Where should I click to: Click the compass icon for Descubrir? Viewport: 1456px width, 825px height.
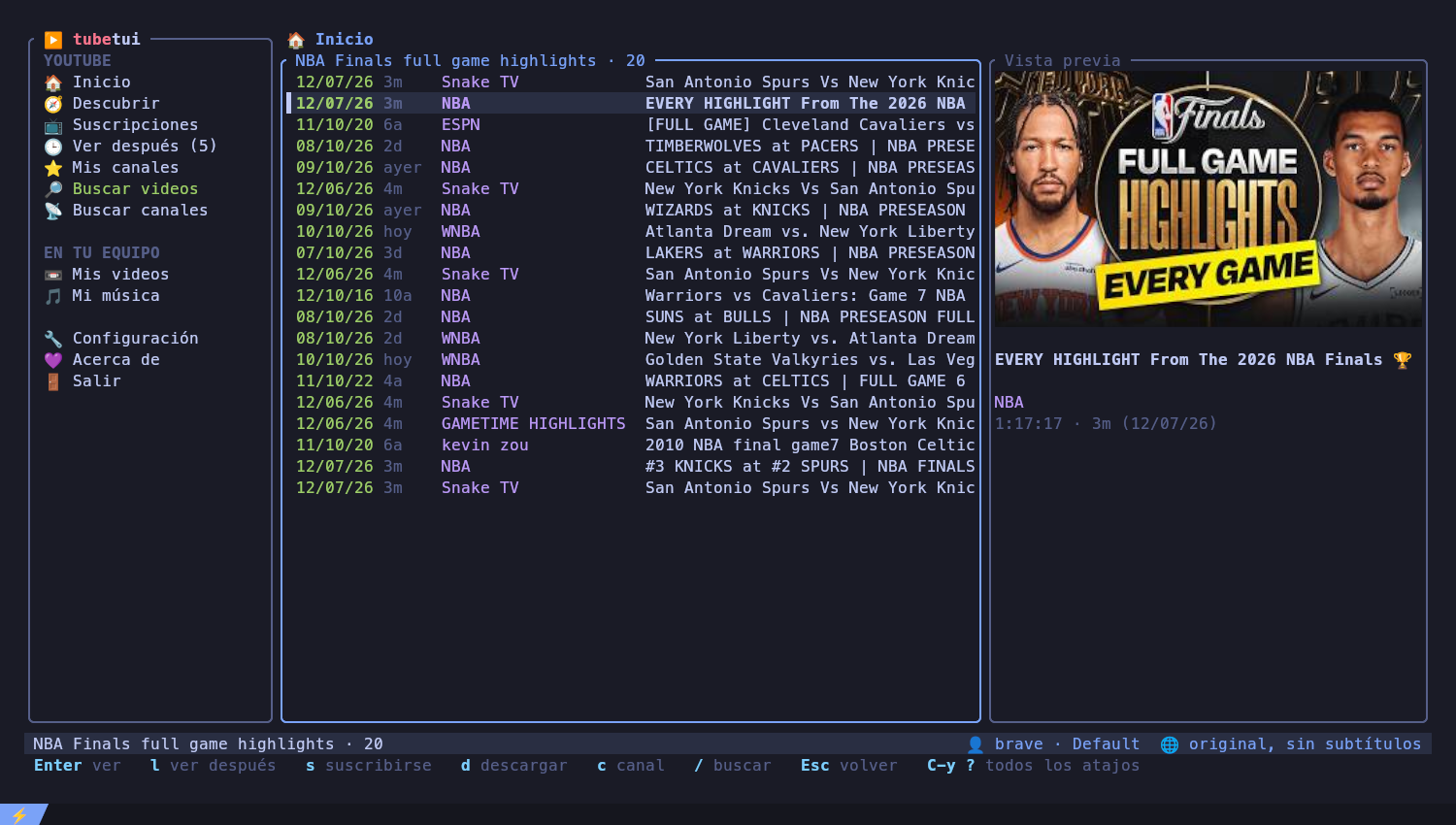pyautogui.click(x=53, y=104)
